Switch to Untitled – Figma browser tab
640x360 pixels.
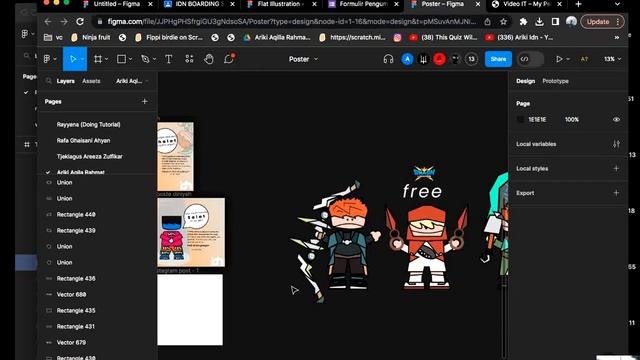click(x=118, y=4)
